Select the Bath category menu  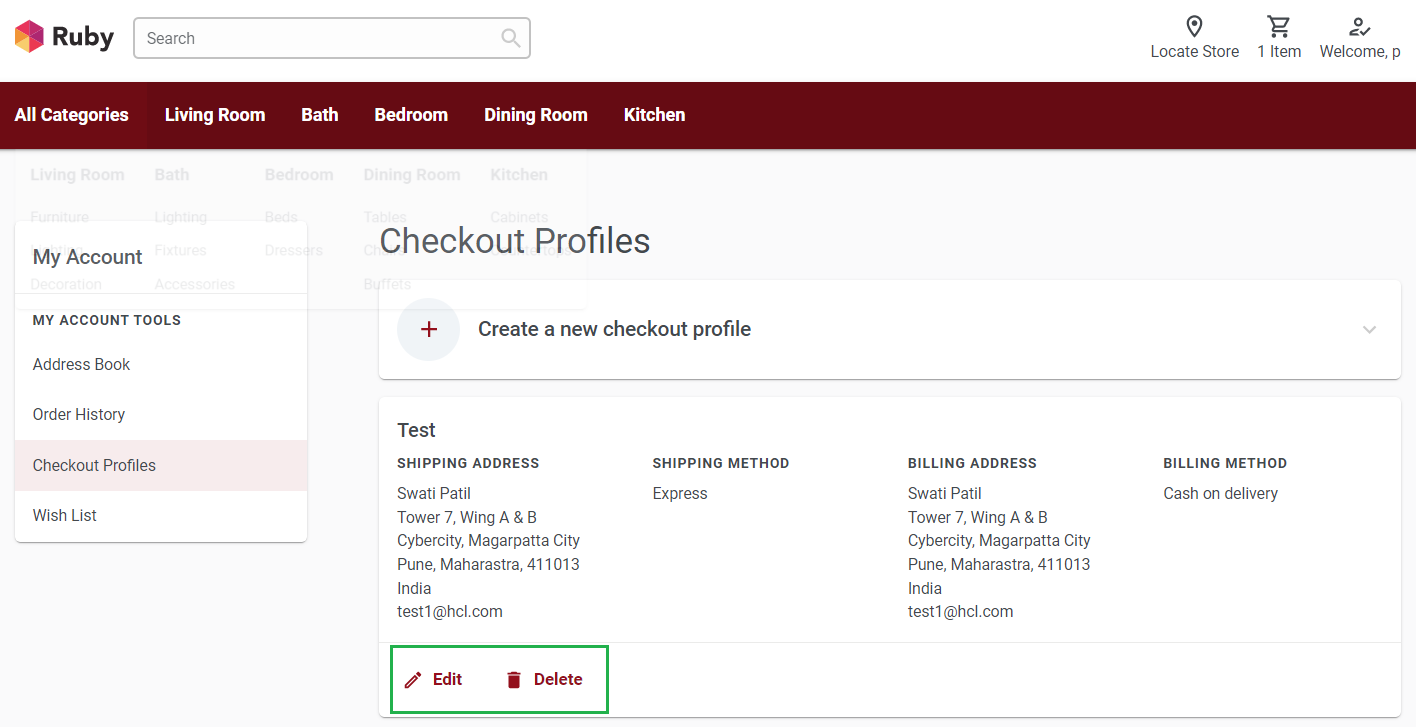[320, 115]
